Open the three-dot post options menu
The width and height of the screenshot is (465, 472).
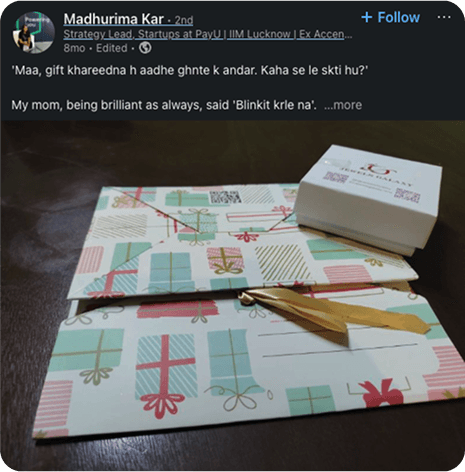coord(444,17)
